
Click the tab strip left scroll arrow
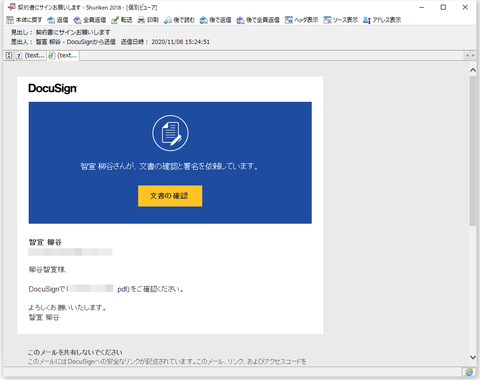[467, 56]
